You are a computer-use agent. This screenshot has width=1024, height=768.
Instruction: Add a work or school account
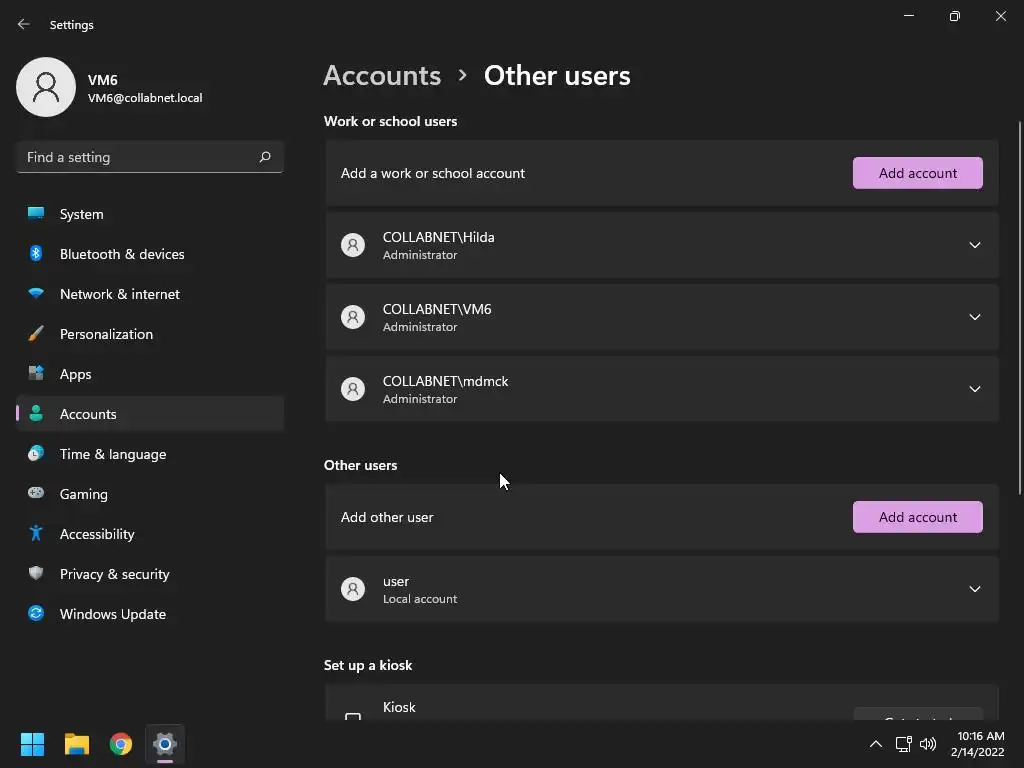tap(917, 173)
